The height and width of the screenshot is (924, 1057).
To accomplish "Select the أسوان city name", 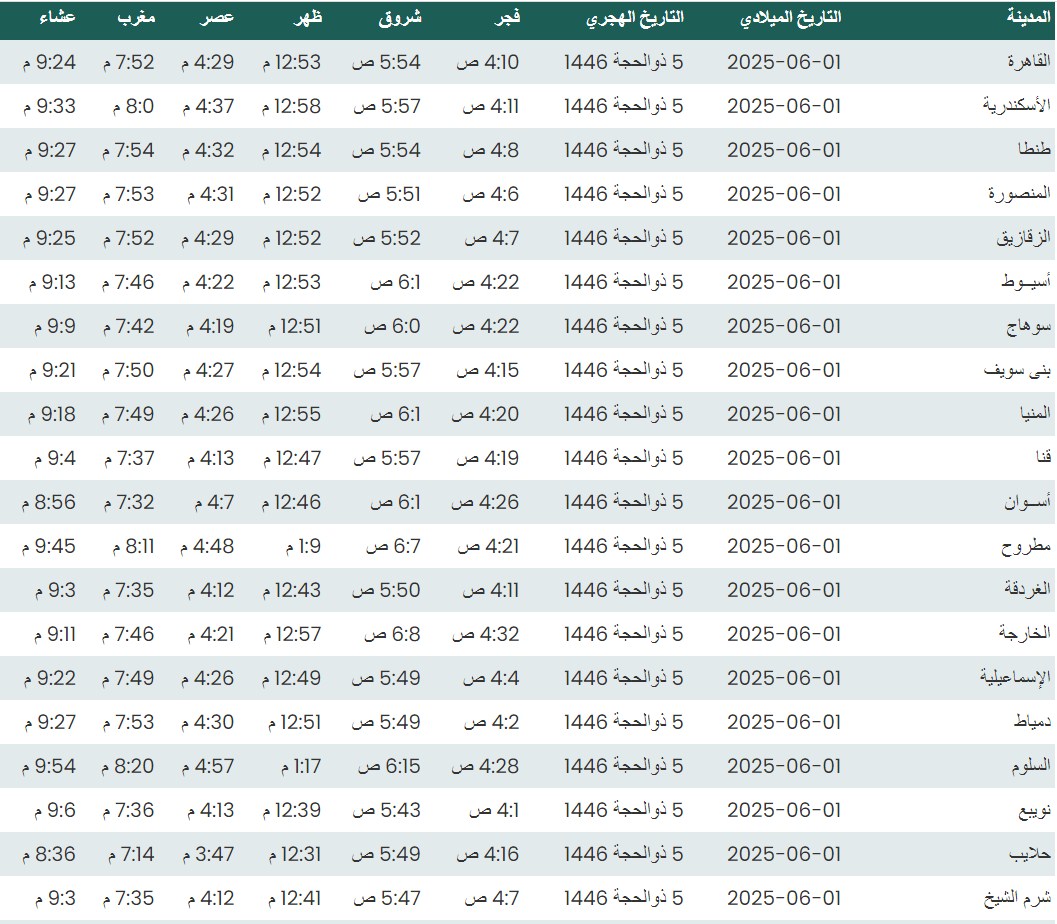I will [x=1022, y=502].
